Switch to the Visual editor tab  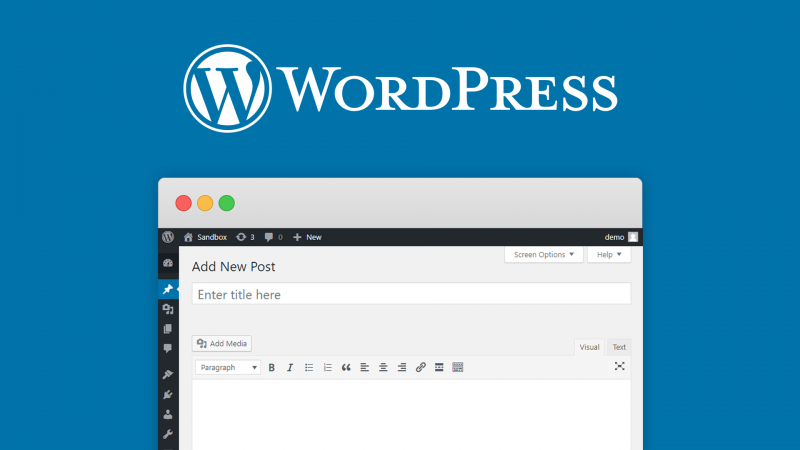(x=589, y=347)
